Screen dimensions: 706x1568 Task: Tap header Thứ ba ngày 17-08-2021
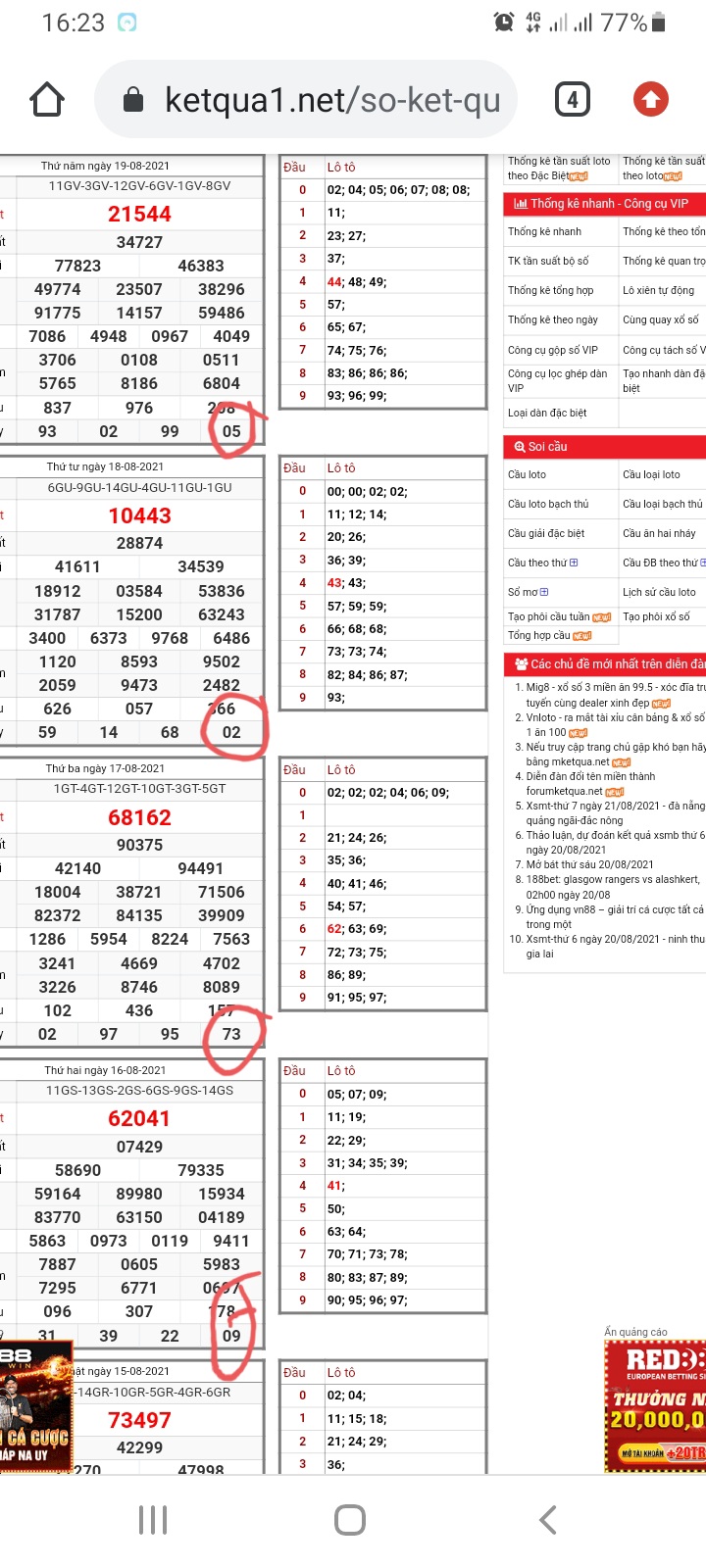[x=105, y=768]
